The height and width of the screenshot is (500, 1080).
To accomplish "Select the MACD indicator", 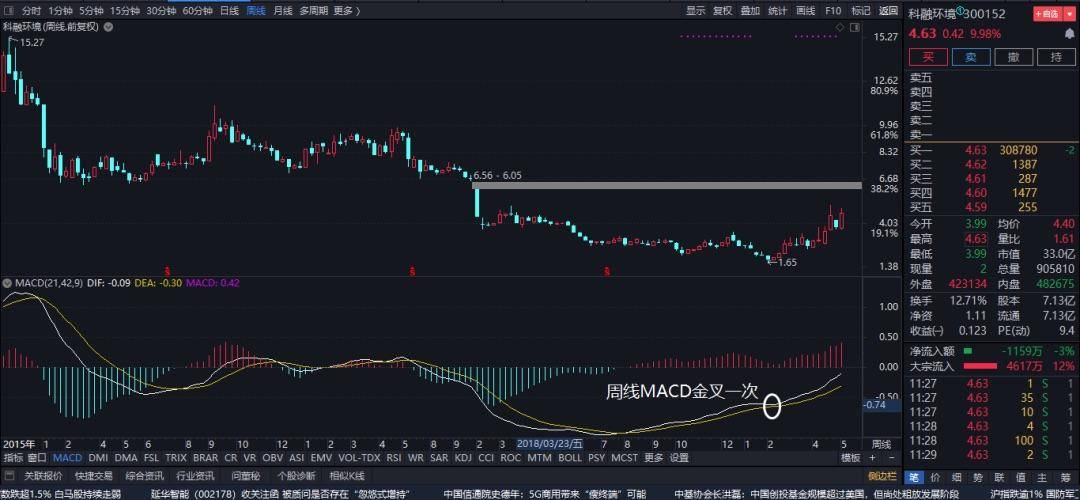I will [x=68, y=457].
